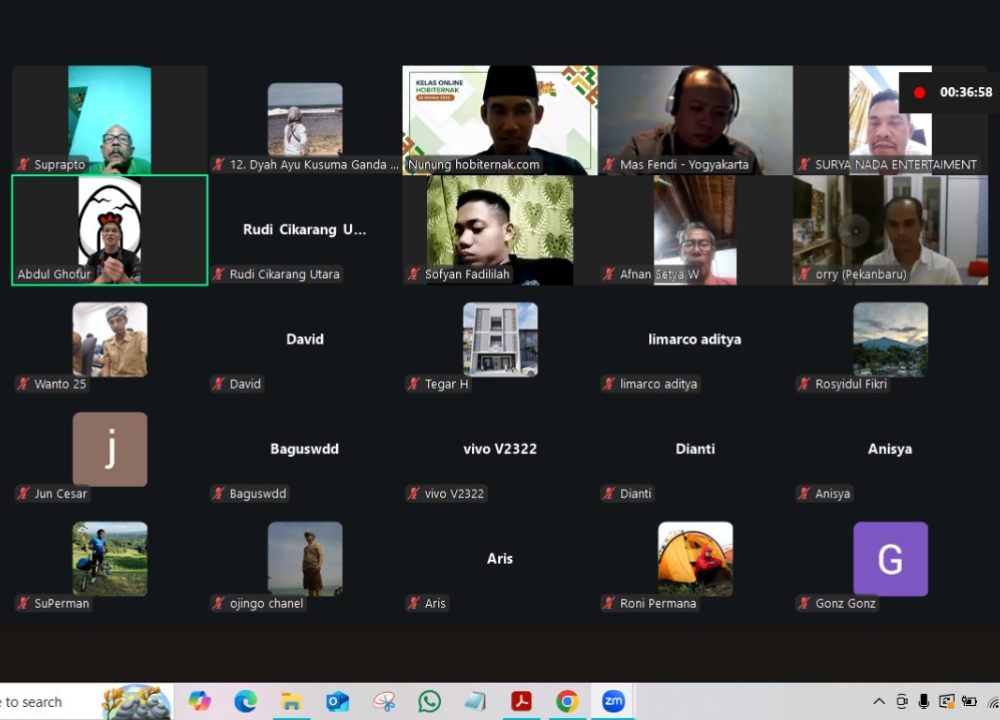Click muted mic icon beside Mas Fendi
This screenshot has width=1000, height=720.
(x=609, y=165)
